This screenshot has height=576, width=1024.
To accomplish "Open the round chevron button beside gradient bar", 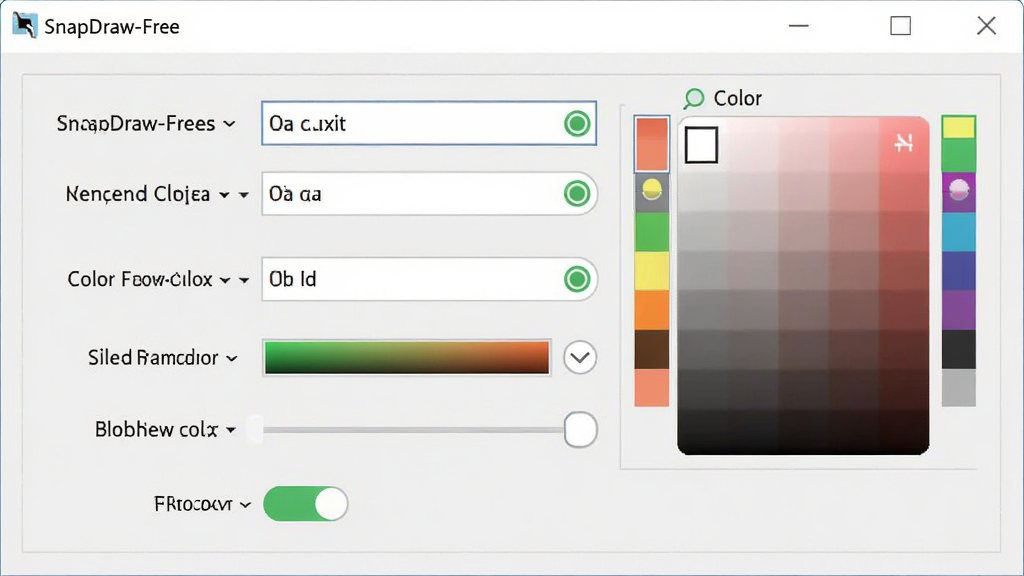I will point(580,358).
